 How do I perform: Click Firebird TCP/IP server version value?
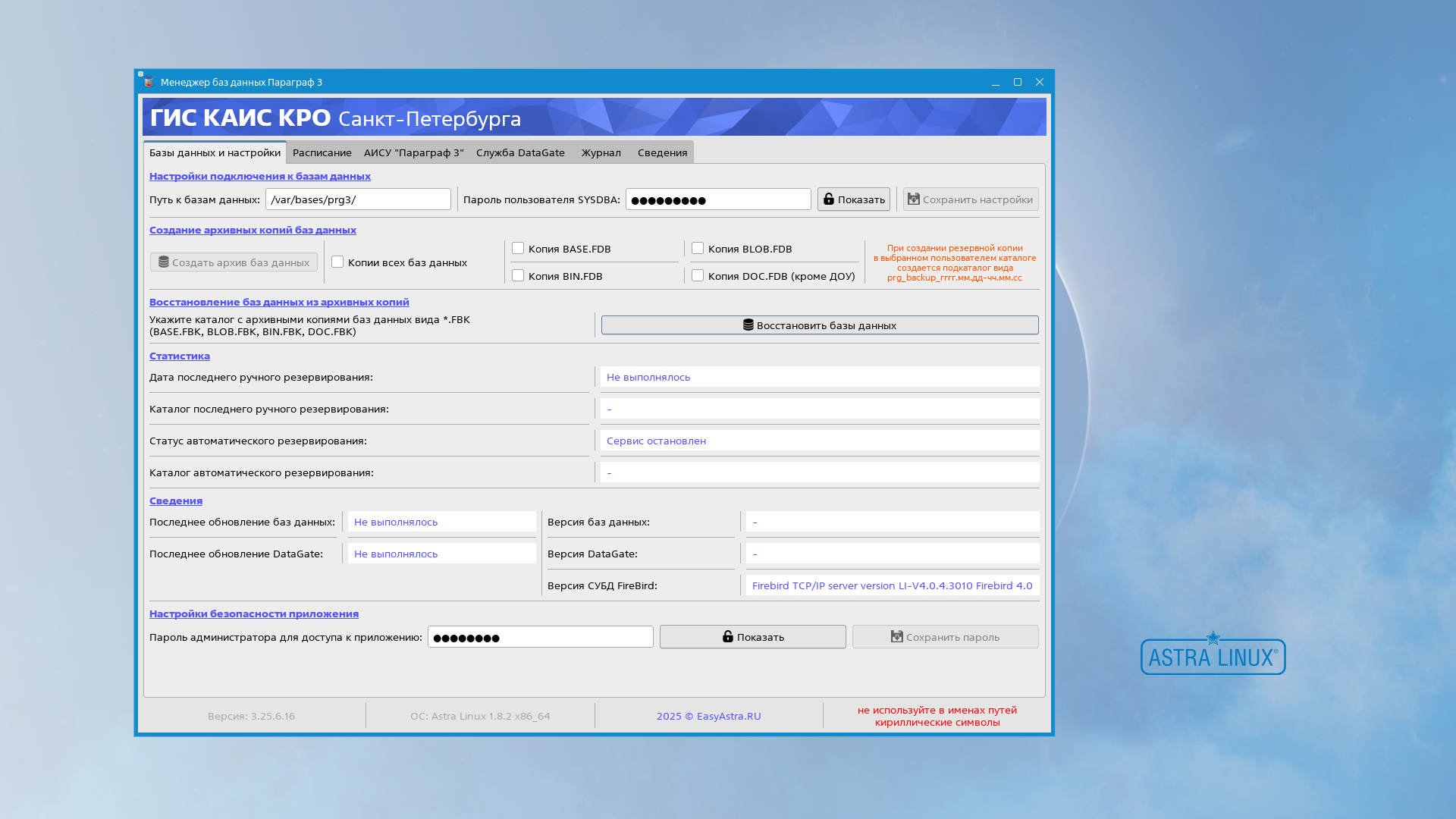[893, 585]
